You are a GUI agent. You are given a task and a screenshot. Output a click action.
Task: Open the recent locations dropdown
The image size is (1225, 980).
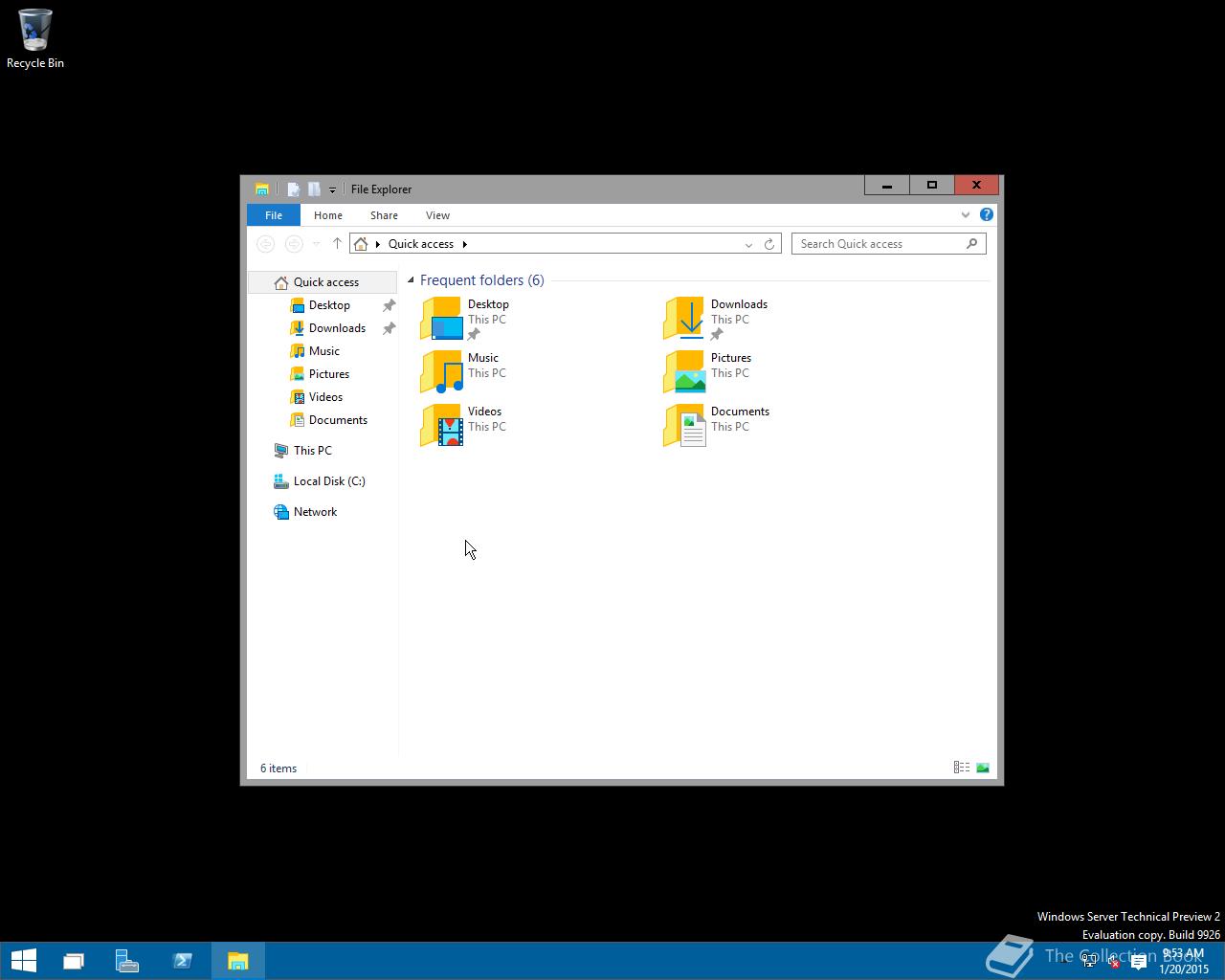point(316,244)
